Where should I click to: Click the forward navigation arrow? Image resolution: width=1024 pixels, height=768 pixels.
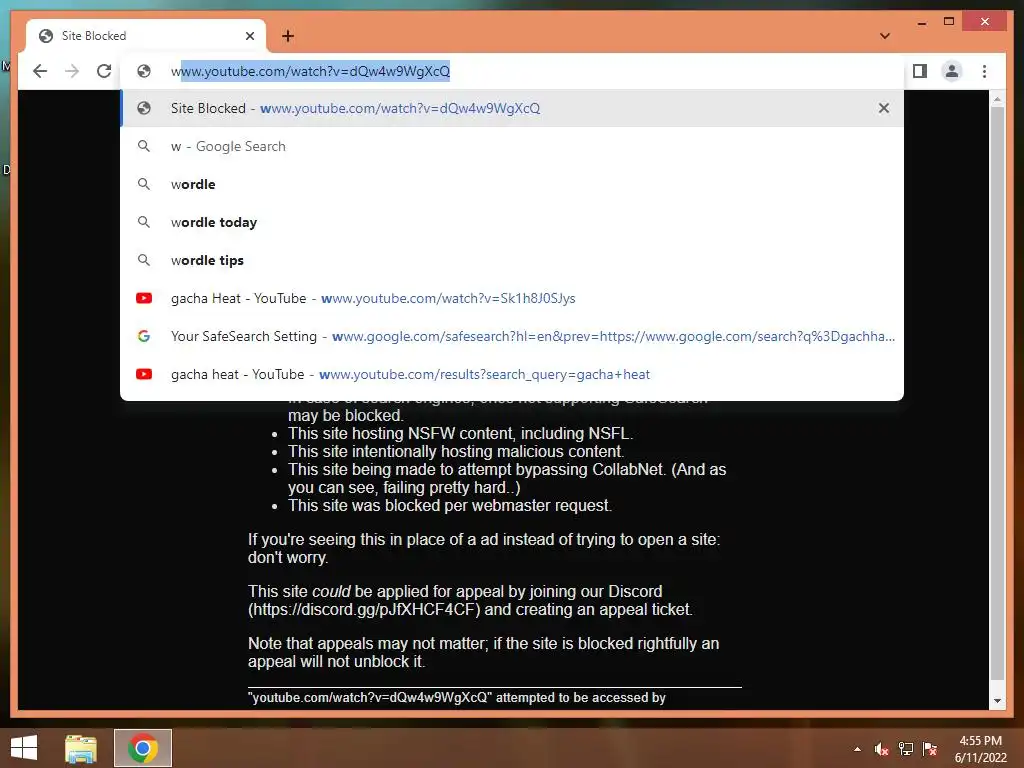pyautogui.click(x=72, y=71)
